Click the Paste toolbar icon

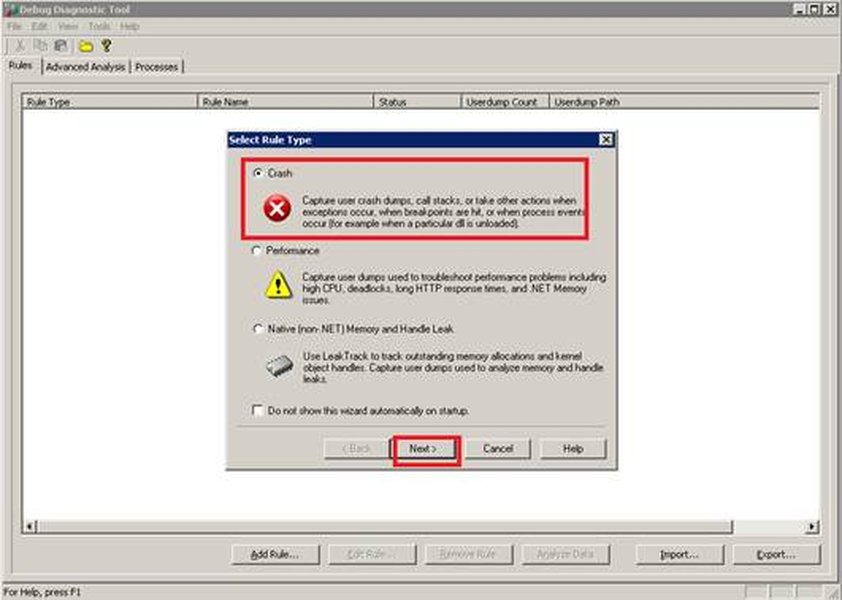[x=61, y=46]
